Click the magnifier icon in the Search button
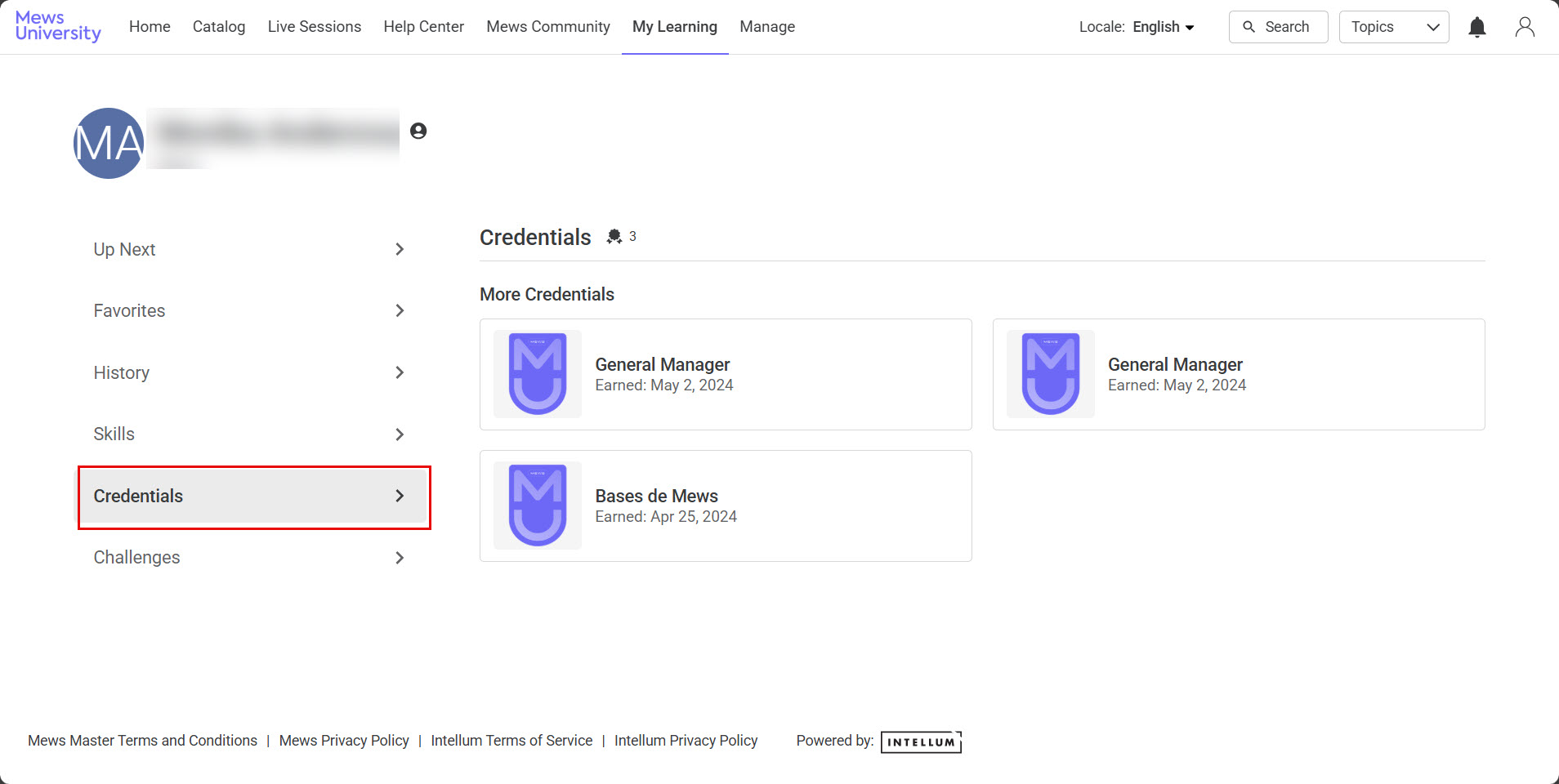 coord(1249,27)
